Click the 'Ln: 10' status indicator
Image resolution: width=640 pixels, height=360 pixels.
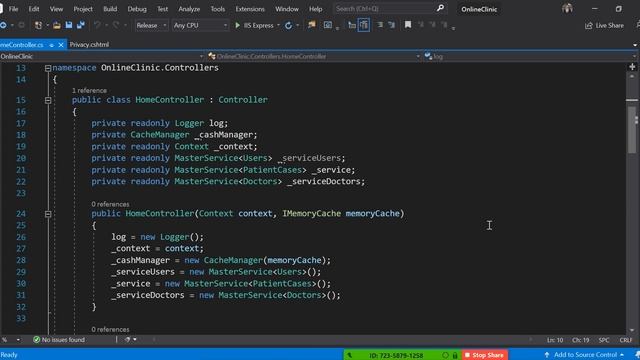555,340
